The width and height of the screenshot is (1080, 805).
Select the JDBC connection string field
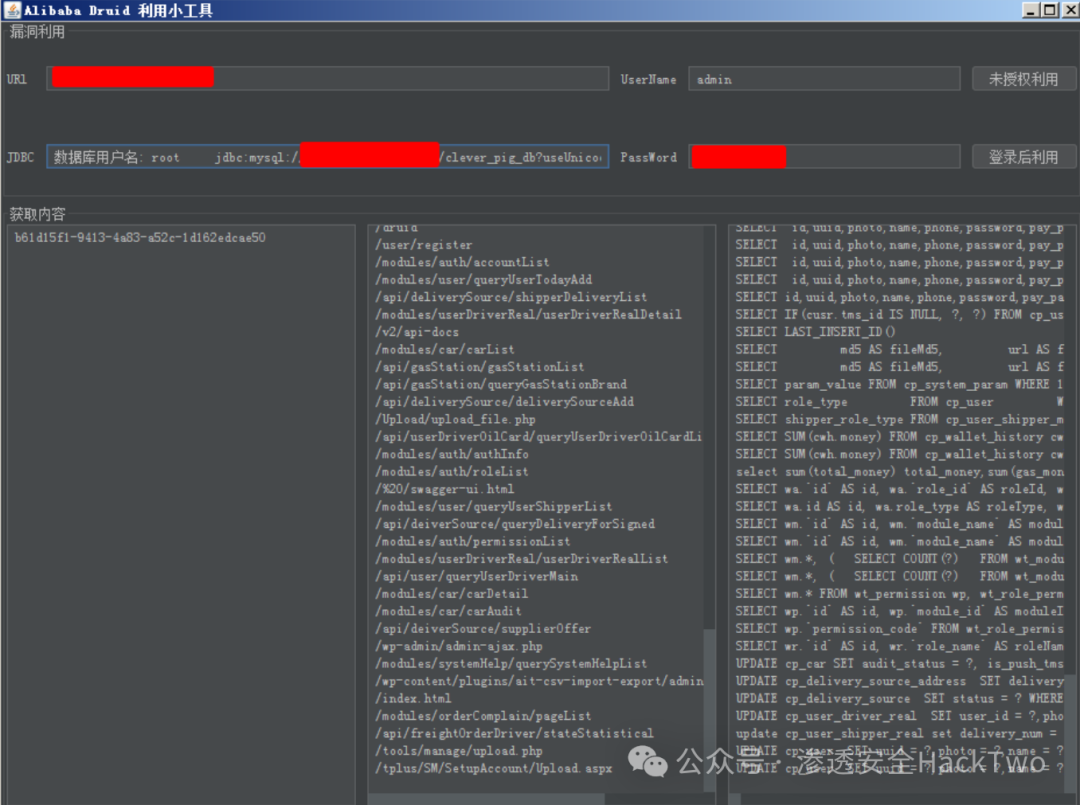point(328,157)
